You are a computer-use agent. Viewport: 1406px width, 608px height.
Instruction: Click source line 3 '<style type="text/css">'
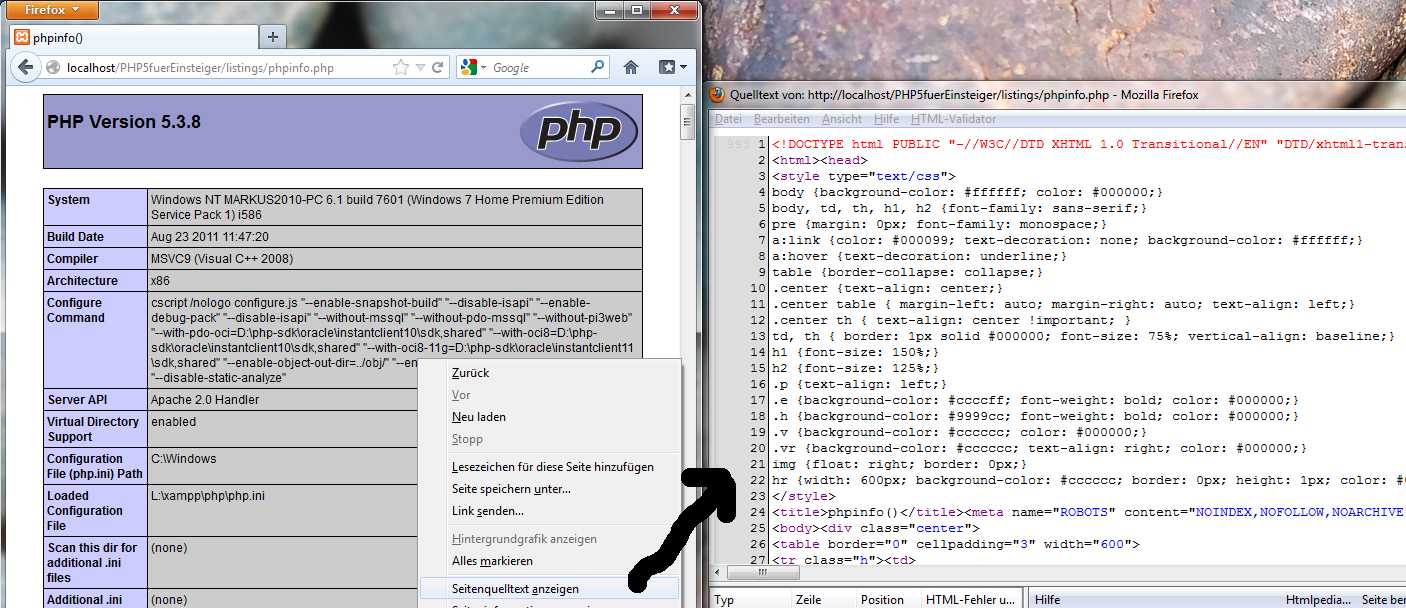(x=864, y=176)
